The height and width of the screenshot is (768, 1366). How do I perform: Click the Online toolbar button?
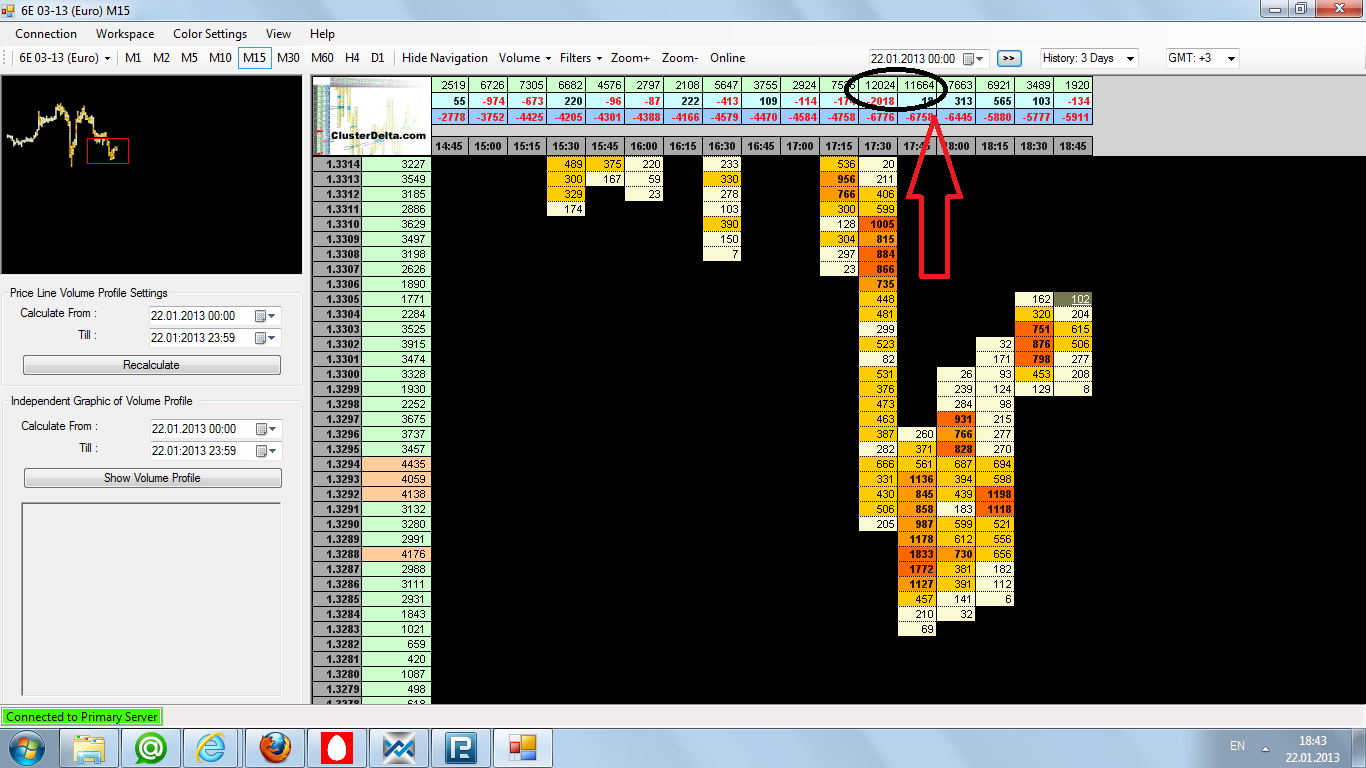click(x=728, y=58)
